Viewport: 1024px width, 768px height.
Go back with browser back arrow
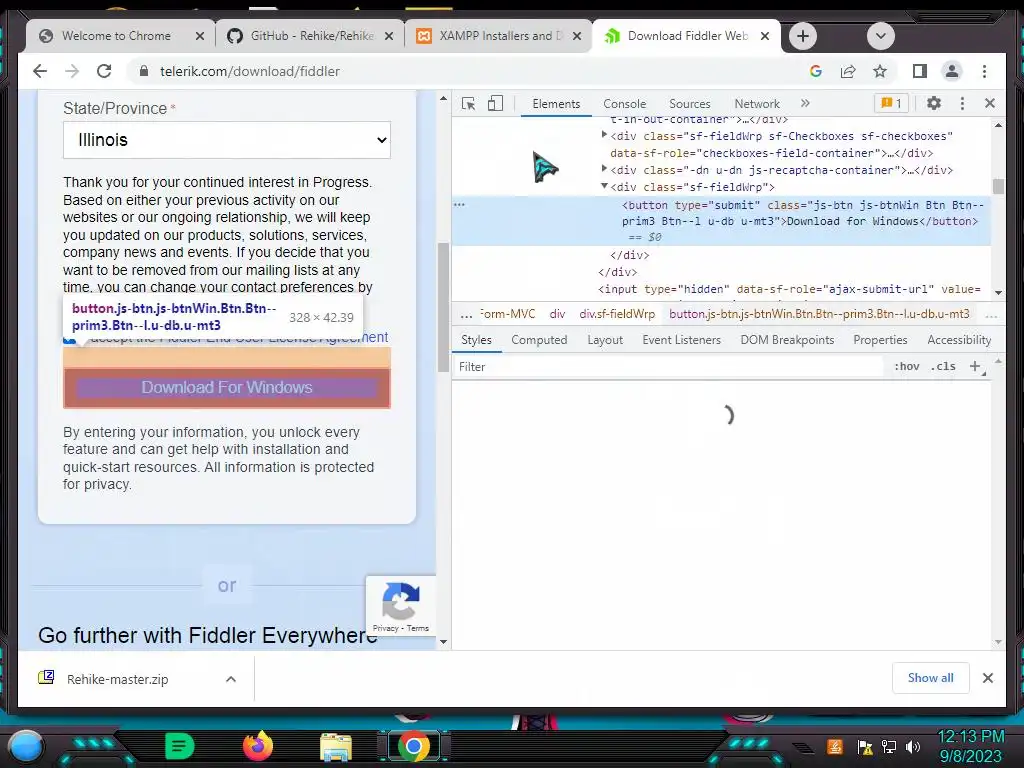click(40, 71)
